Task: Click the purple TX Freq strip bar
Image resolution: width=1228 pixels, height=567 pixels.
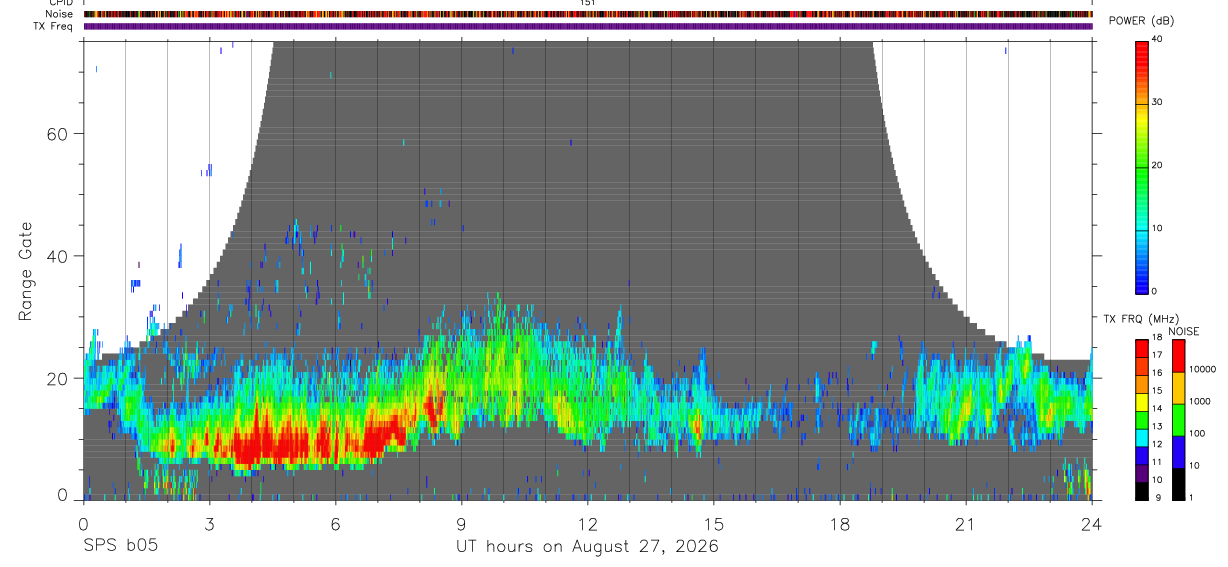Action: [588, 26]
